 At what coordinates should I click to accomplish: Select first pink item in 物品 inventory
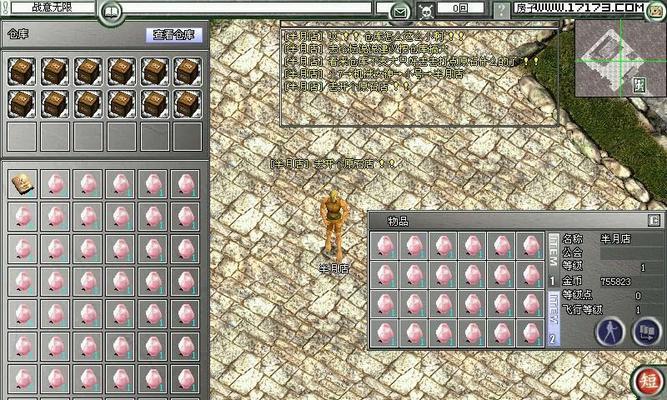tap(385, 246)
